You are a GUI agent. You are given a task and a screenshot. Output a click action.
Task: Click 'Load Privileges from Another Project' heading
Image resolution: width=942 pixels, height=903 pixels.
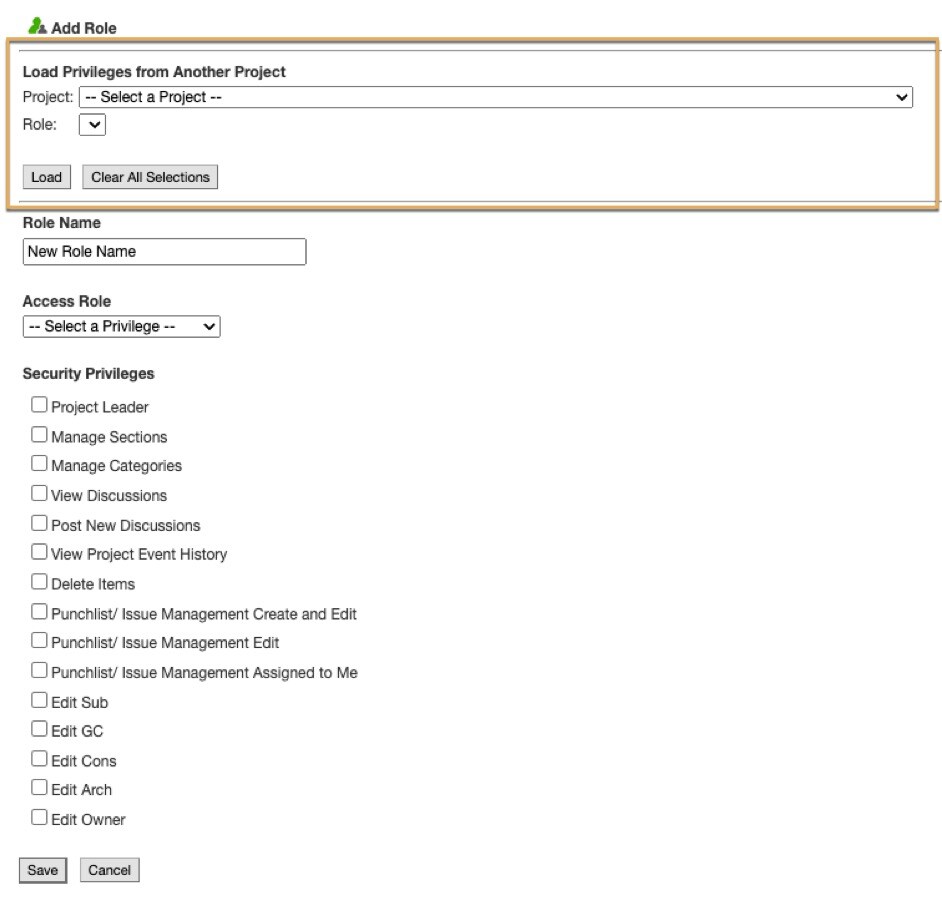[154, 72]
